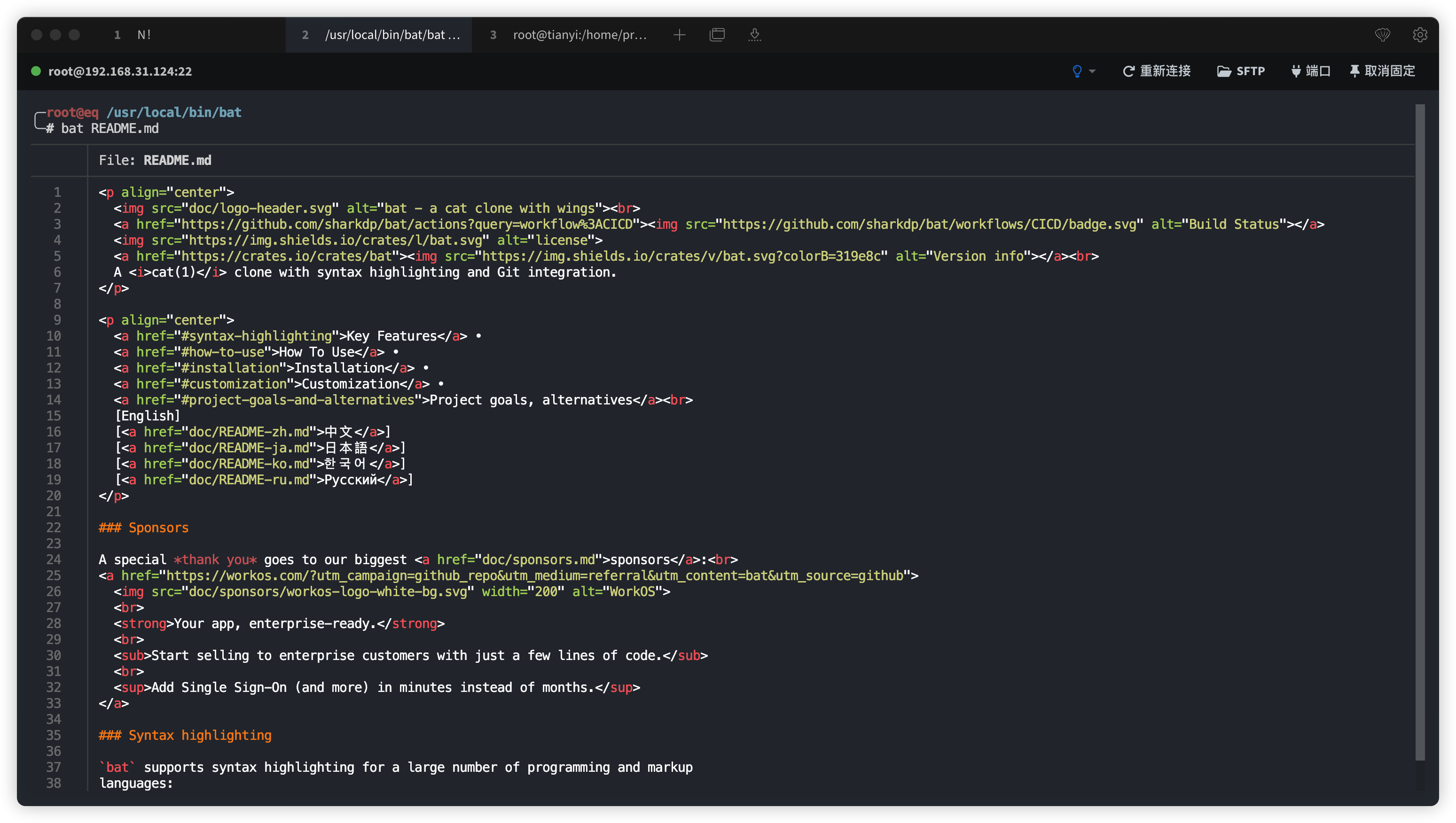Open a new tab with the plus icon

(679, 35)
